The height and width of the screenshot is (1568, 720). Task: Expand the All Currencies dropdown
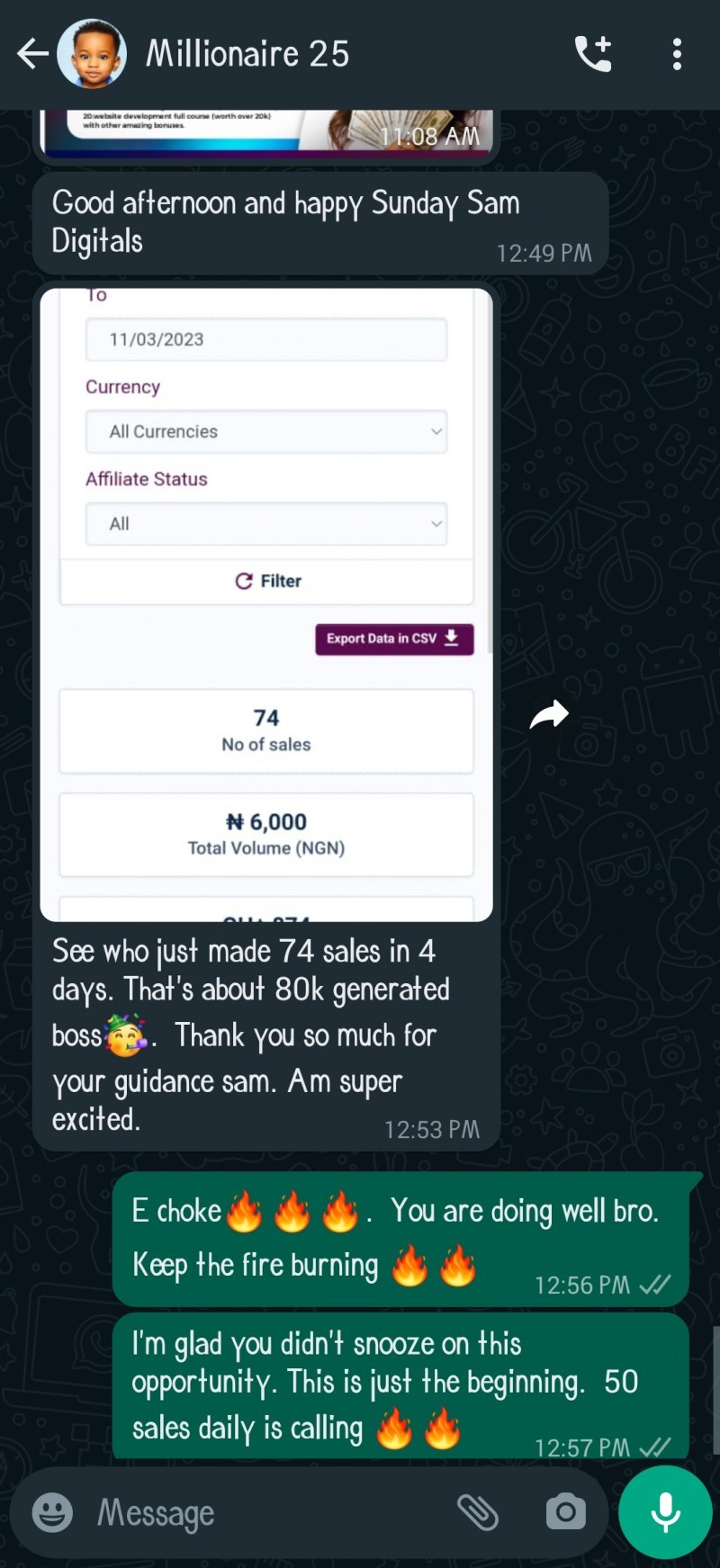point(266,432)
